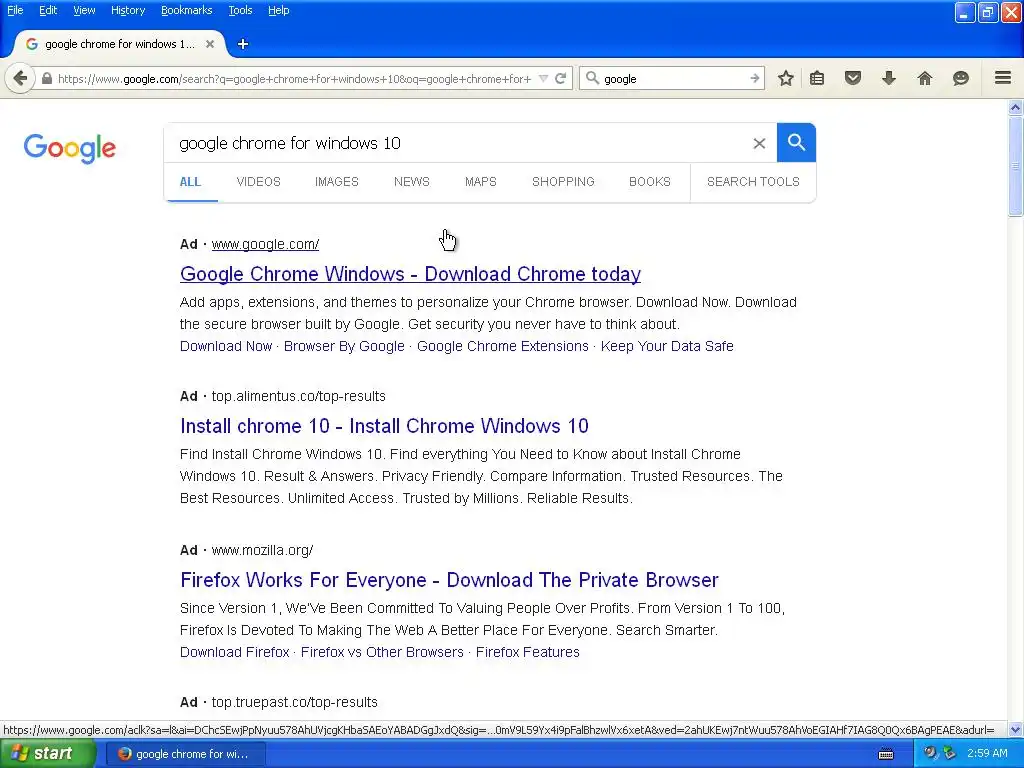Open Google Chrome Windows - Download Chrome today

click(x=410, y=274)
